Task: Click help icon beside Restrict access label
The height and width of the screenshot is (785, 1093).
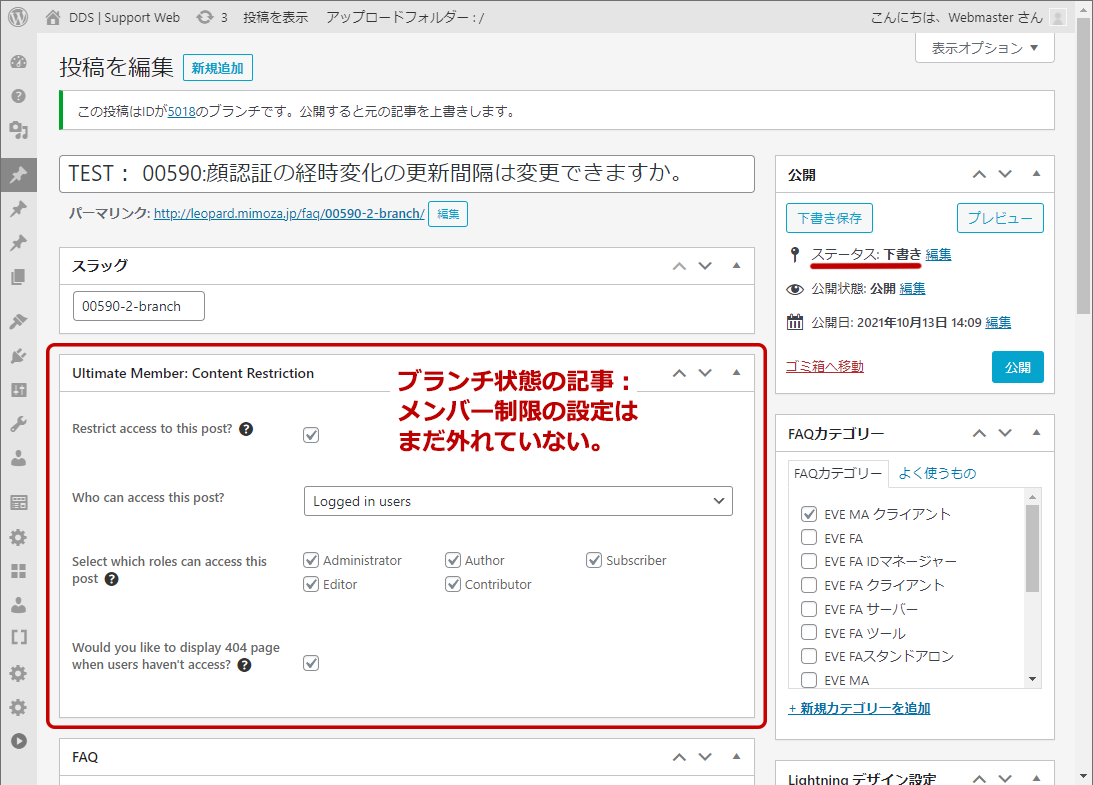Action: [x=246, y=429]
